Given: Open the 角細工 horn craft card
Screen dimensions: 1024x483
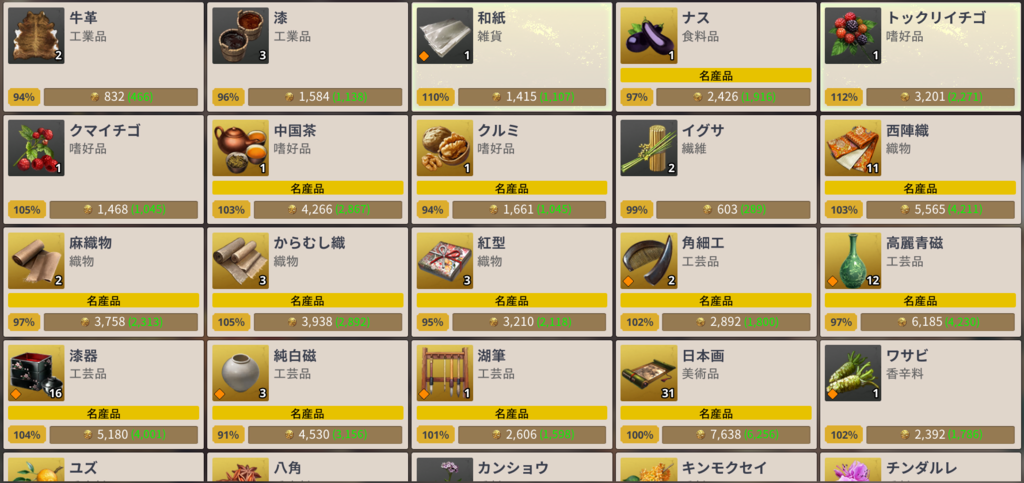Looking at the screenshot, I should pos(716,282).
